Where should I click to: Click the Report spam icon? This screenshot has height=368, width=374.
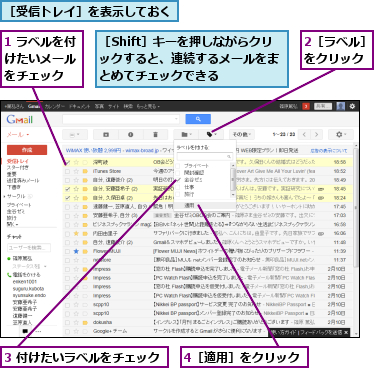pos(131,135)
